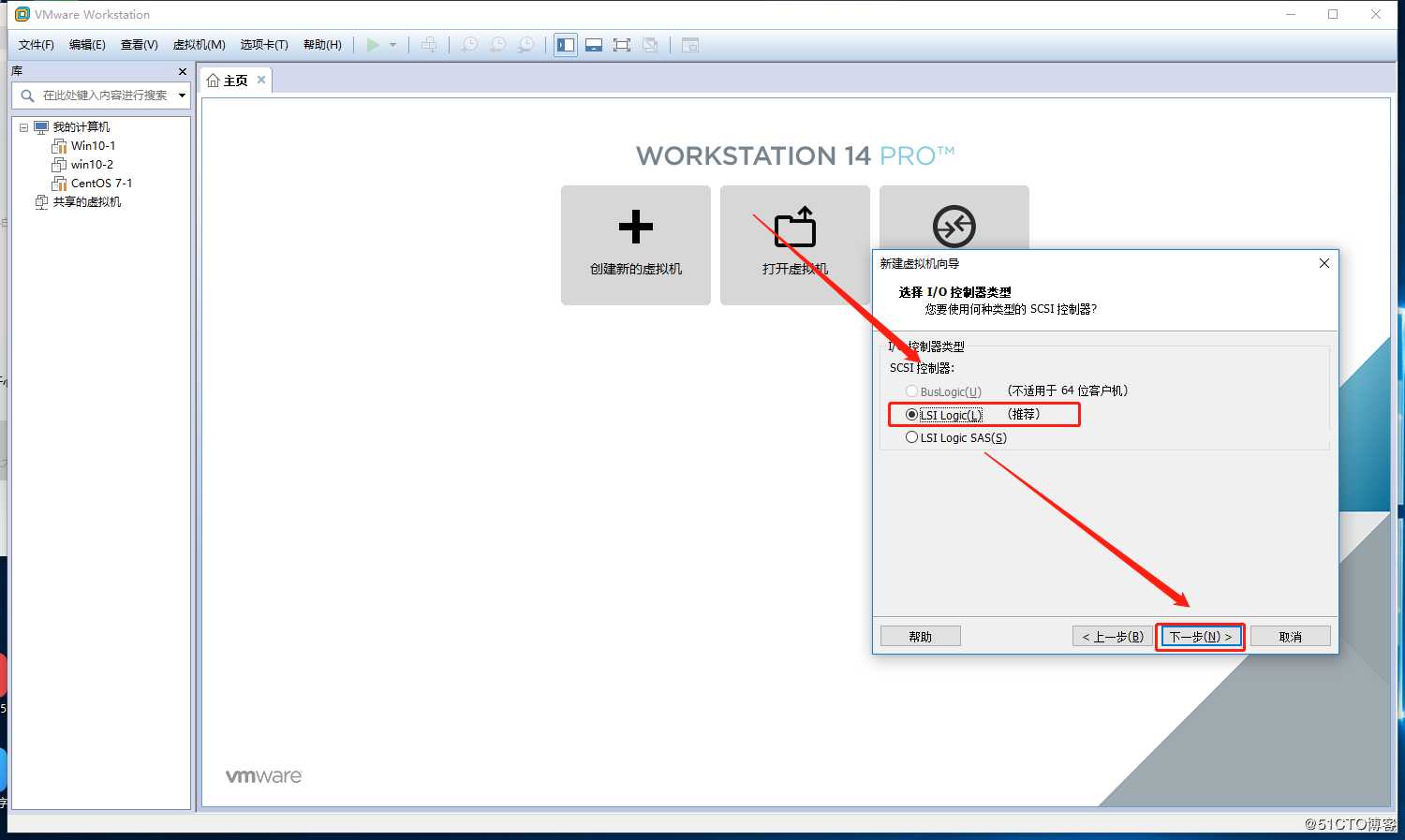Select the LSI Logic SAS(S) radio button

click(x=911, y=437)
